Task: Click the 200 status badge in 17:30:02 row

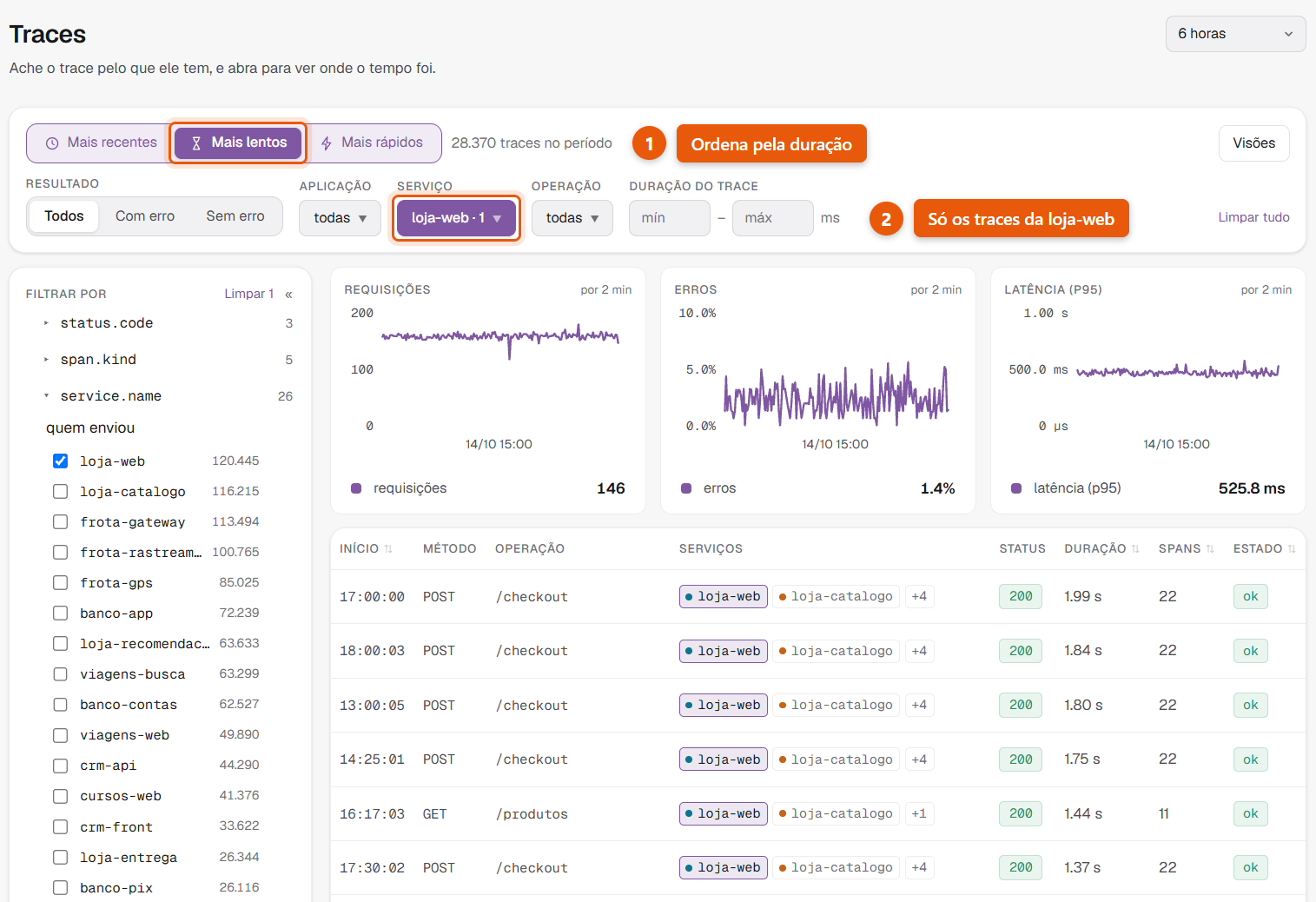Action: click(1021, 868)
